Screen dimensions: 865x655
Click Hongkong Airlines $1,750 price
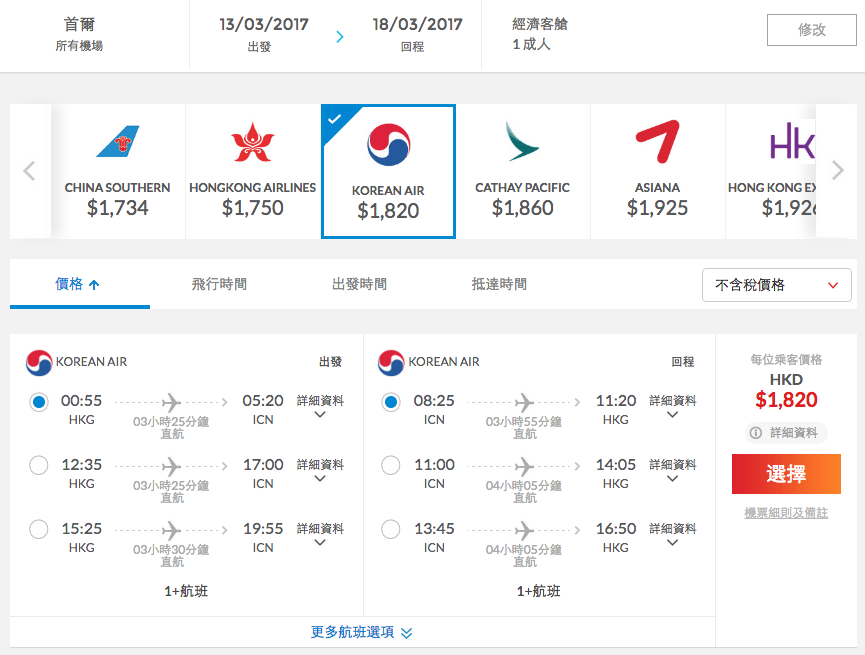click(253, 208)
